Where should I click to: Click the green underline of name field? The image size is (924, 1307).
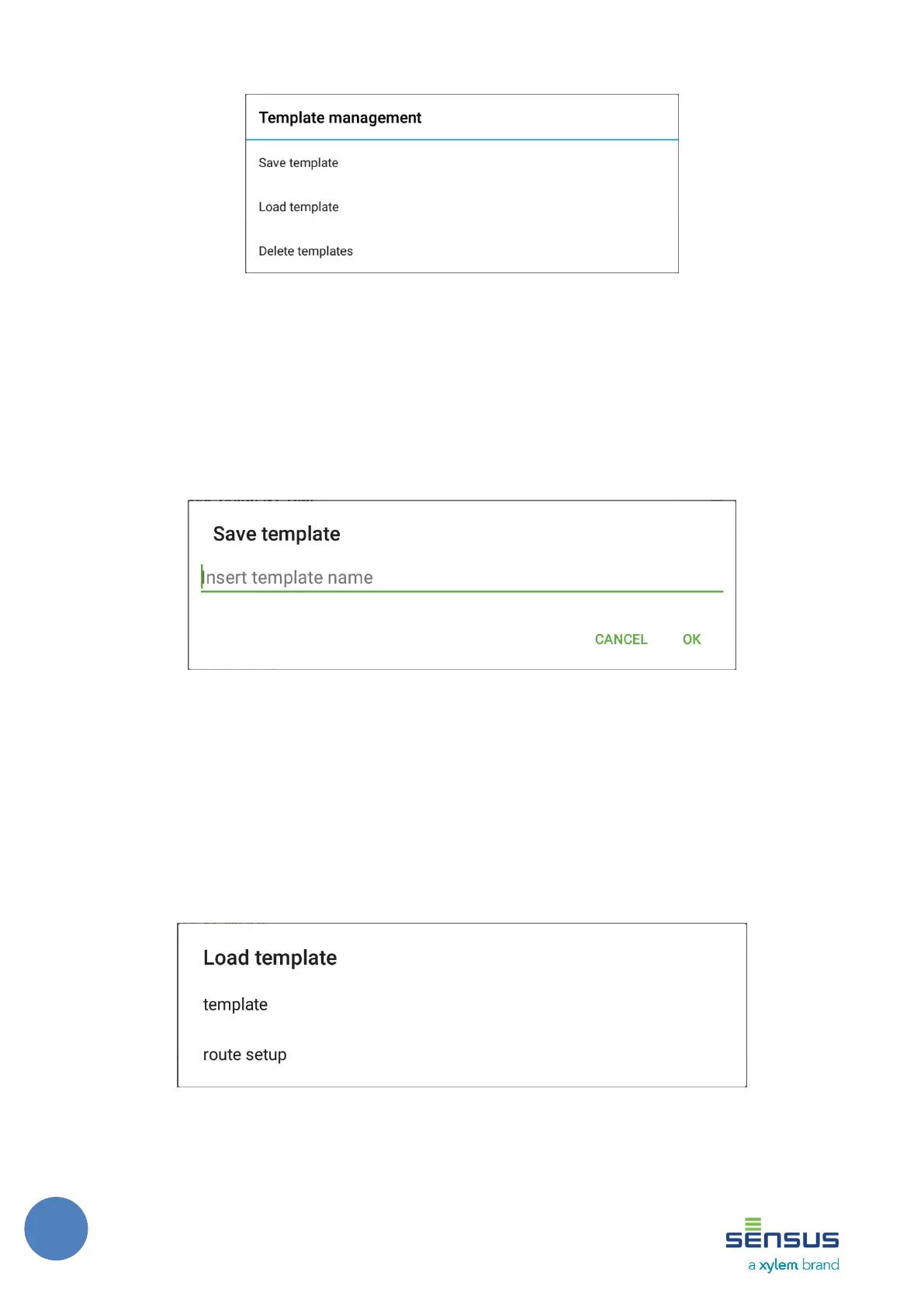click(462, 591)
